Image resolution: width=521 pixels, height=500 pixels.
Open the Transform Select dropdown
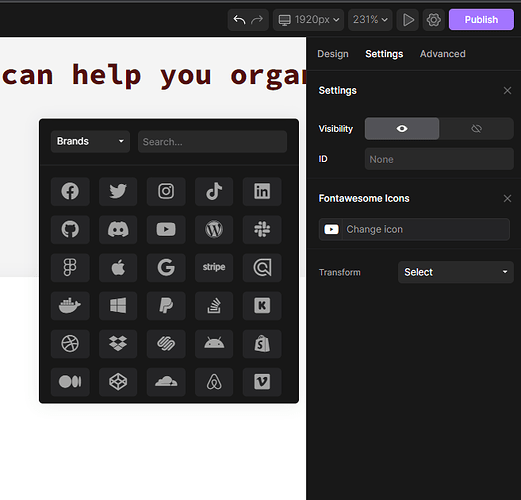pyautogui.click(x=456, y=272)
